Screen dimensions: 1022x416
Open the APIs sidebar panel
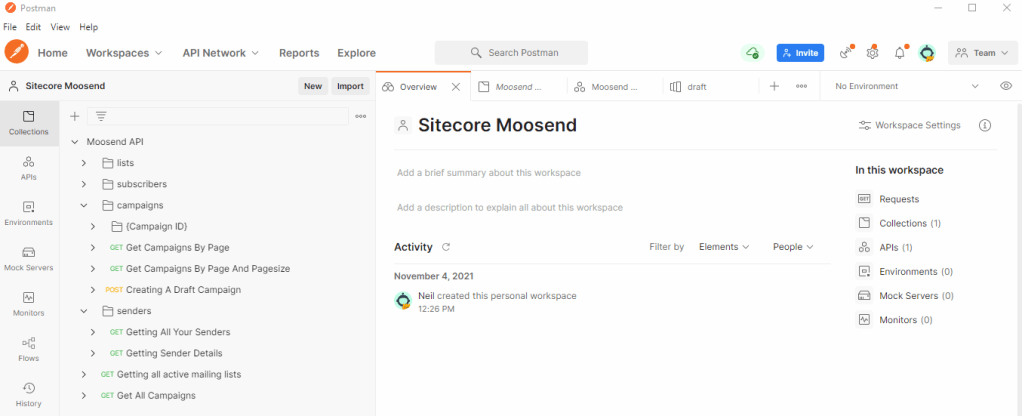(x=28, y=167)
